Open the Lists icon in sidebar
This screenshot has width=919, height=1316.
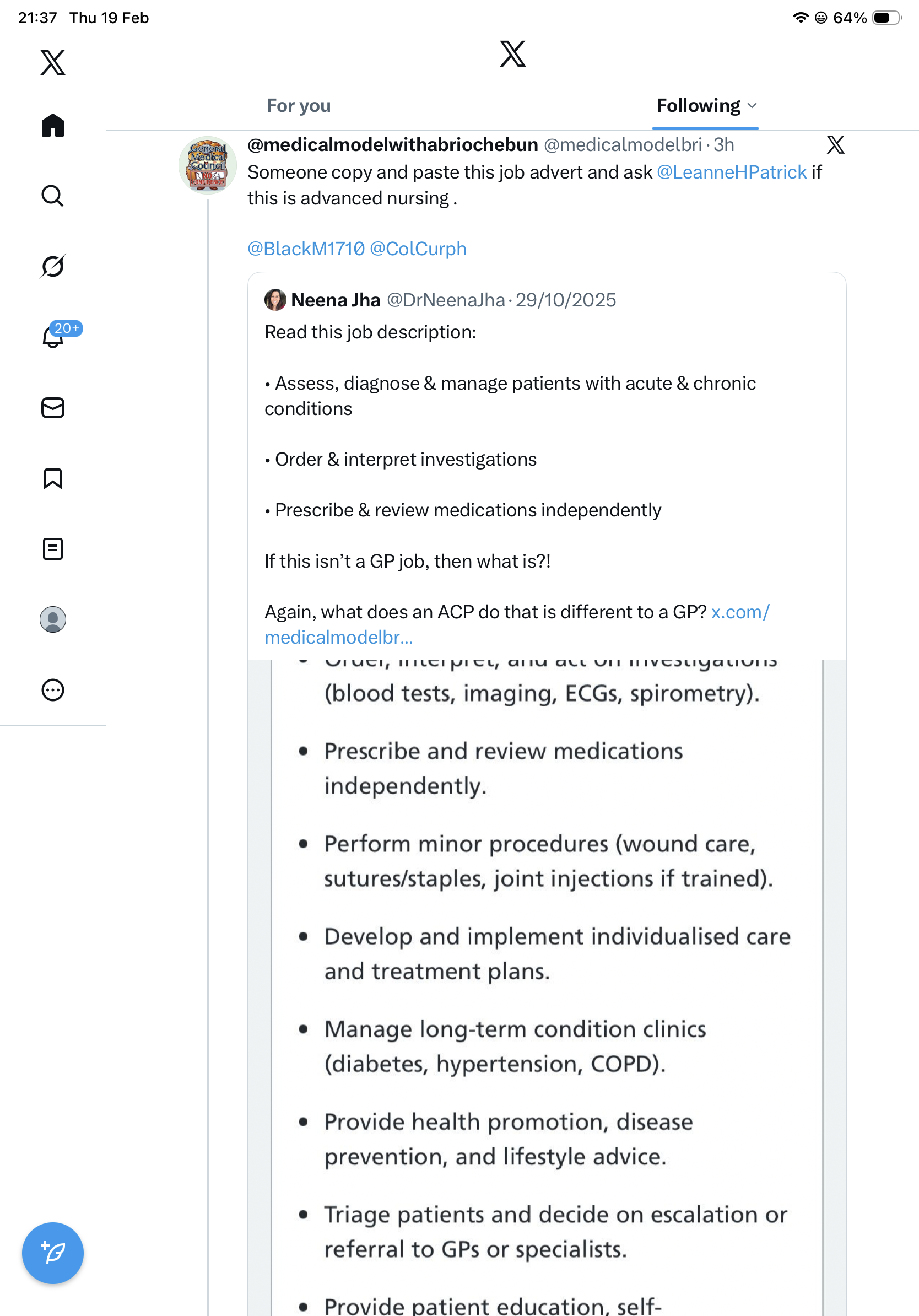point(53,548)
